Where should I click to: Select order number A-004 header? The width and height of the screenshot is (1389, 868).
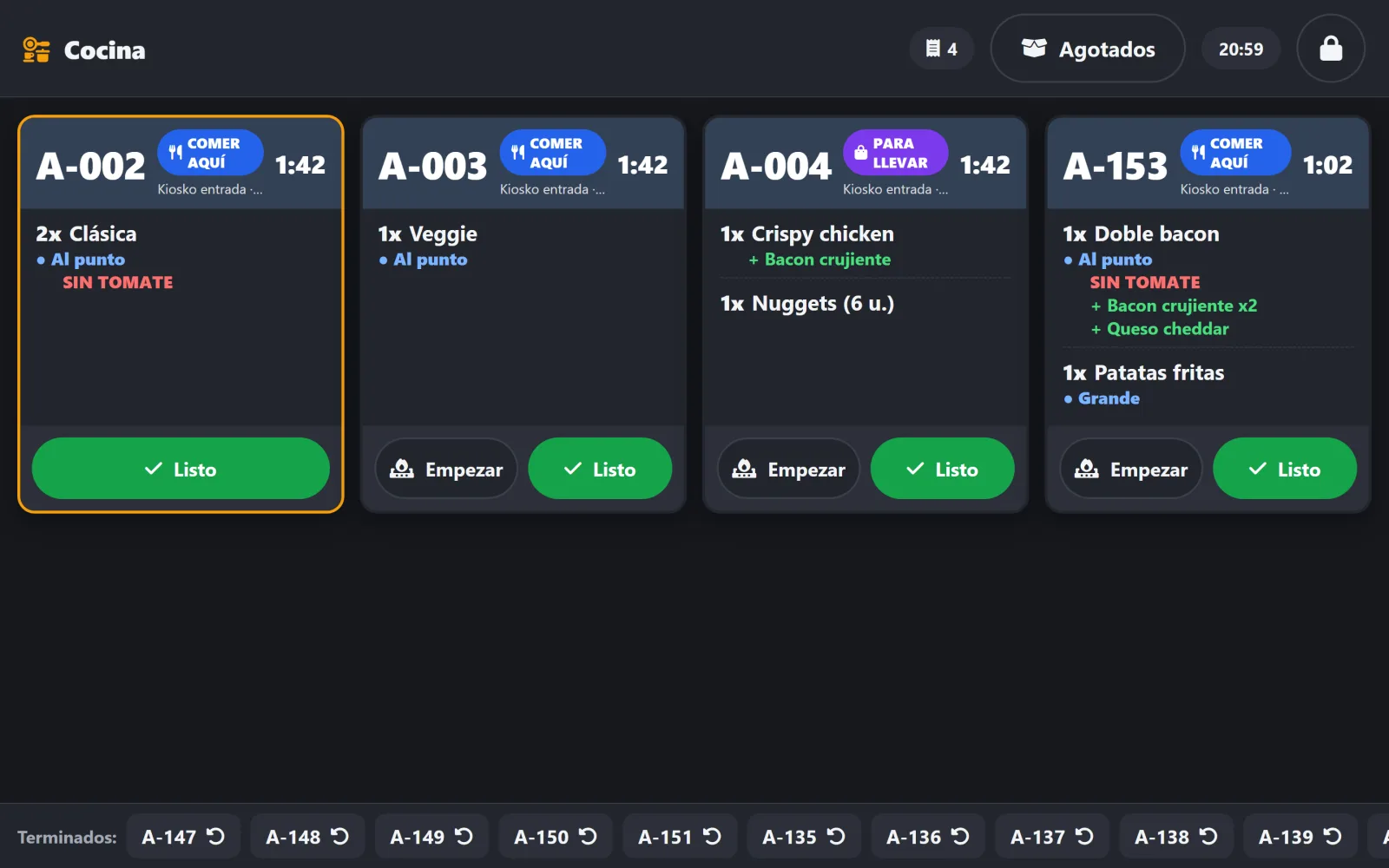click(x=776, y=166)
